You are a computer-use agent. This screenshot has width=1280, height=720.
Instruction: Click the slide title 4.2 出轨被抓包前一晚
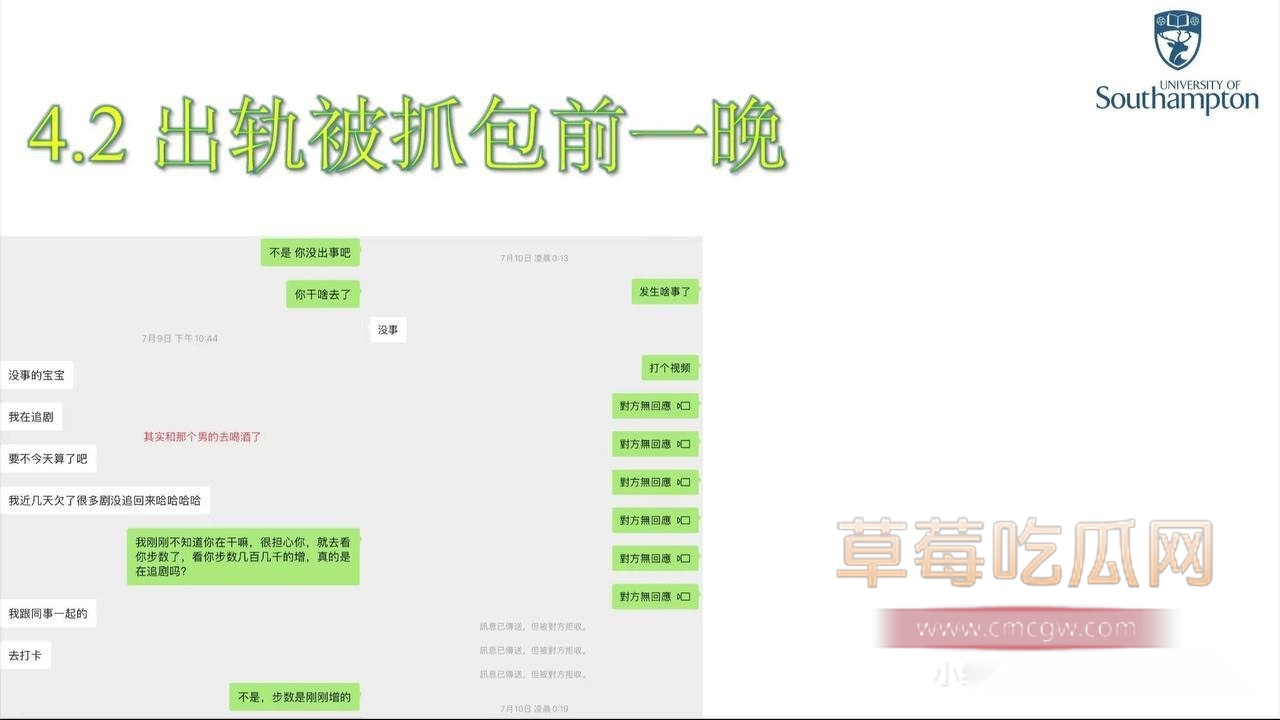pos(405,137)
